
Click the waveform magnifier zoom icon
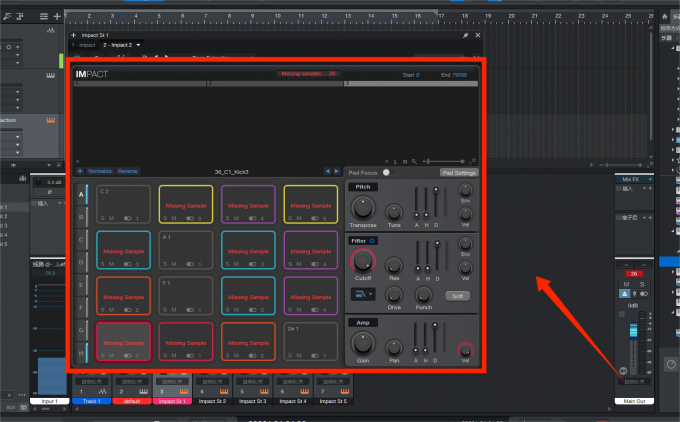[x=414, y=161]
